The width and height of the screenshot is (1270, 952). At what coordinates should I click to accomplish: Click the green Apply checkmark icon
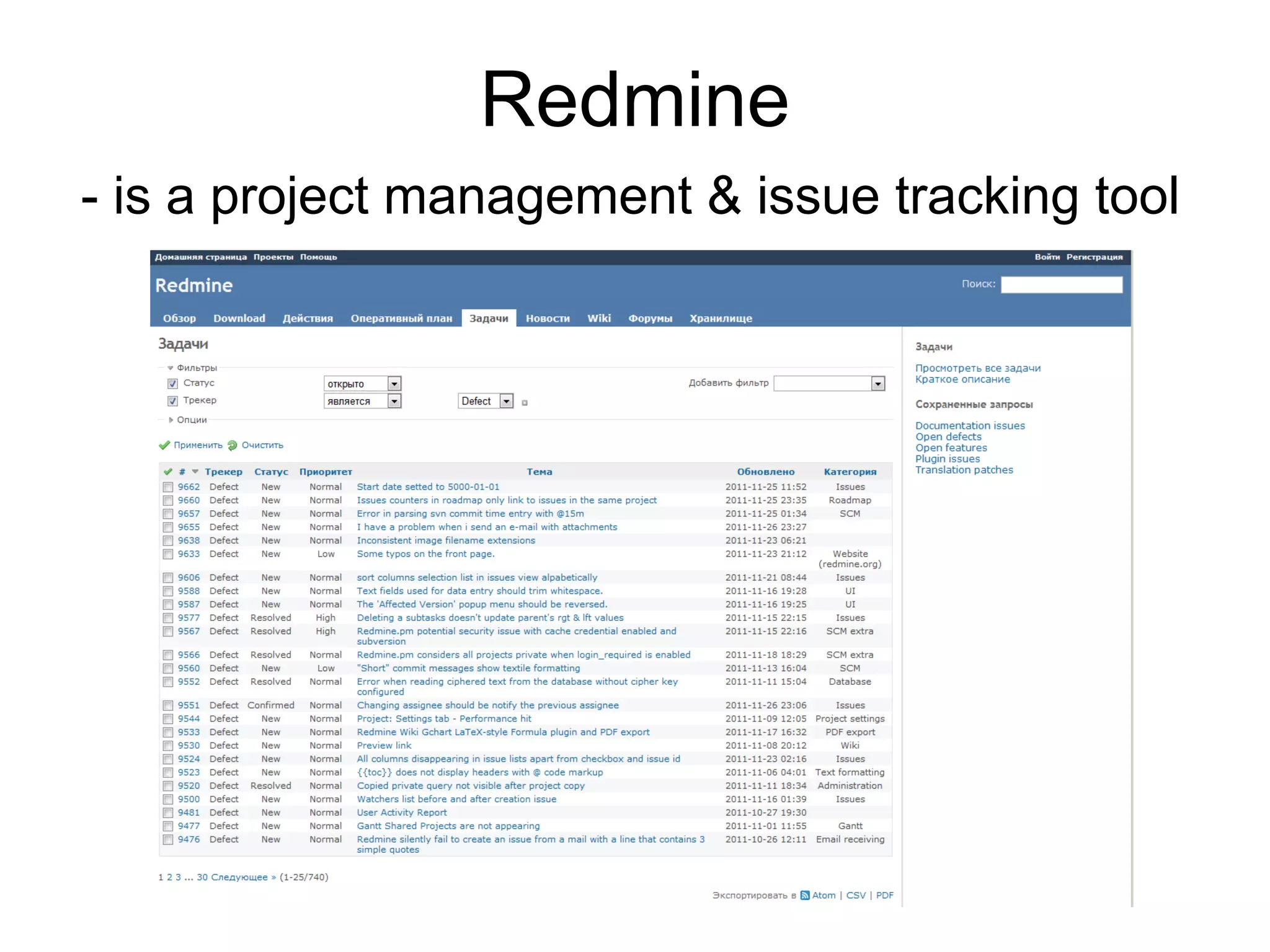pyautogui.click(x=164, y=445)
